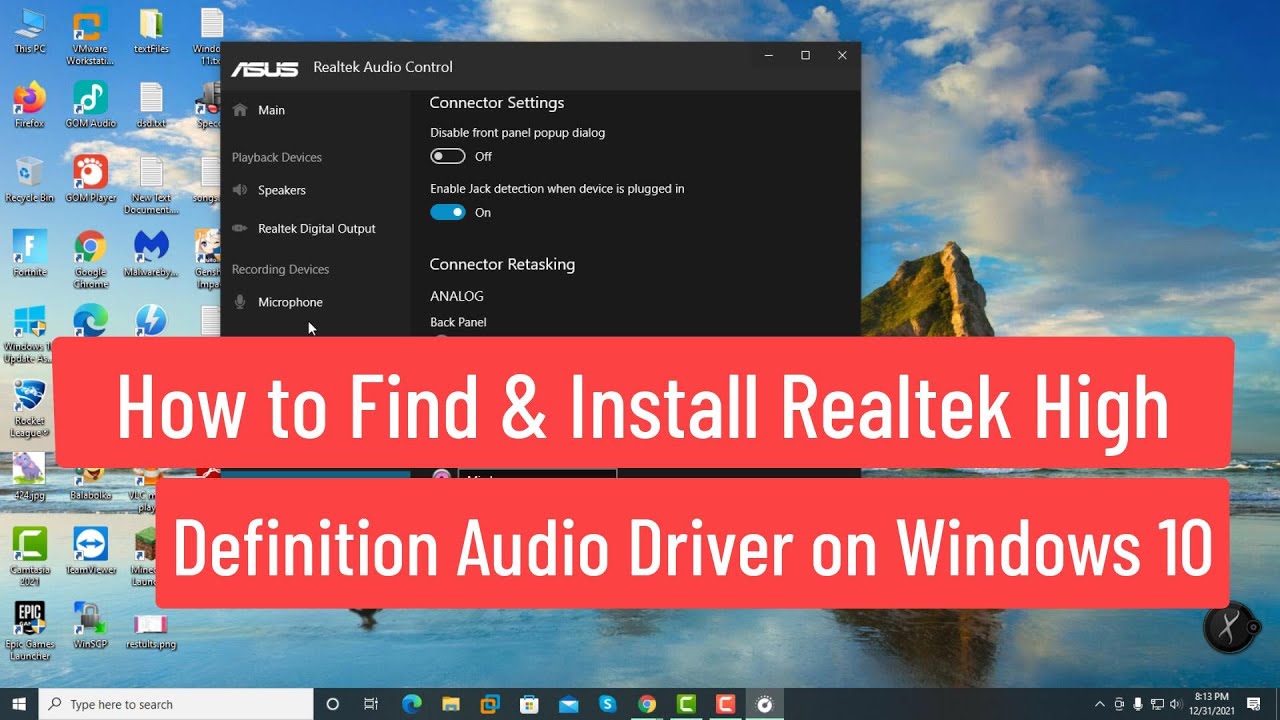
Task: Click the microphone tray icon
Action: [1138, 704]
